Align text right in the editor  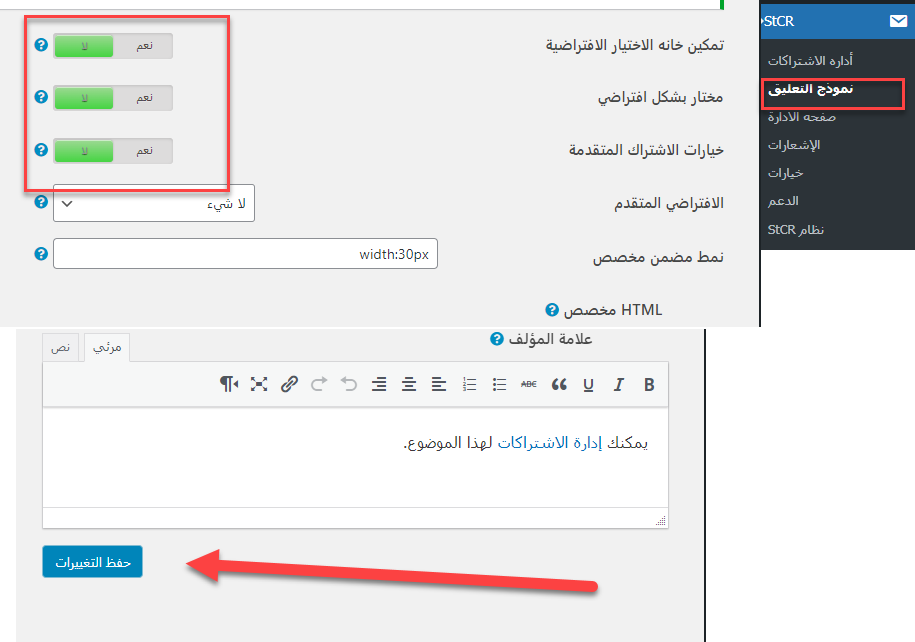tap(379, 384)
